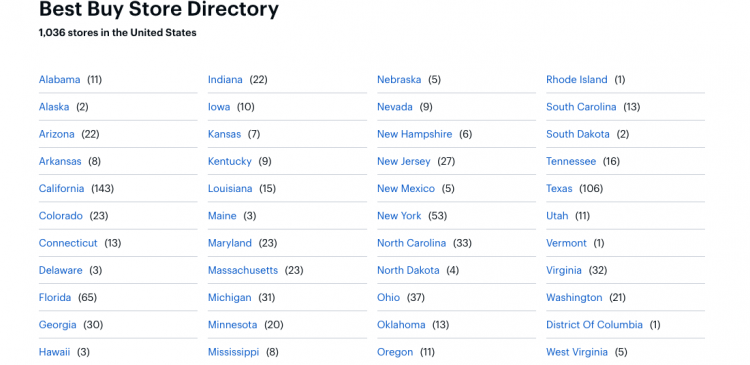Open the Alabama store listing
Image resolution: width=750 pixels, height=365 pixels.
[59, 79]
